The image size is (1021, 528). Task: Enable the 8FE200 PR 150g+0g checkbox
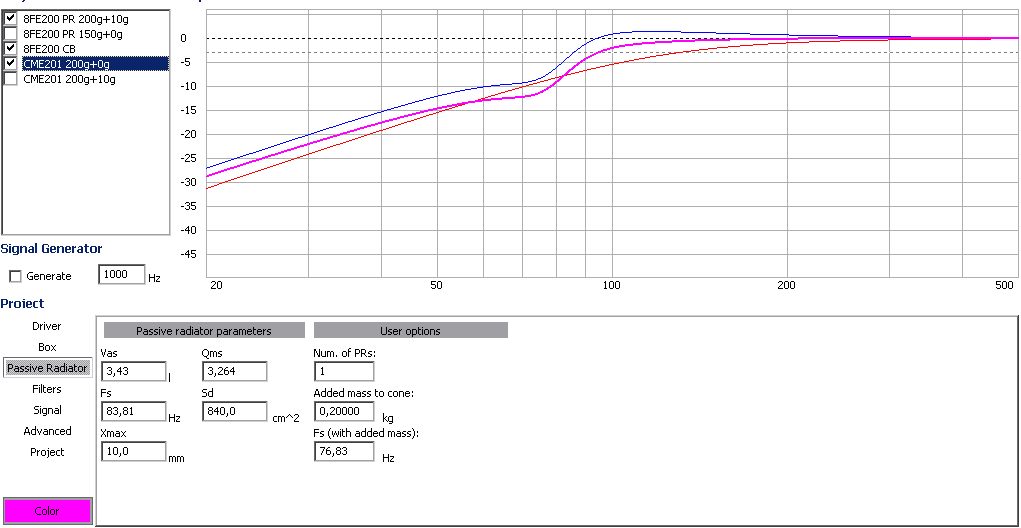(11, 33)
